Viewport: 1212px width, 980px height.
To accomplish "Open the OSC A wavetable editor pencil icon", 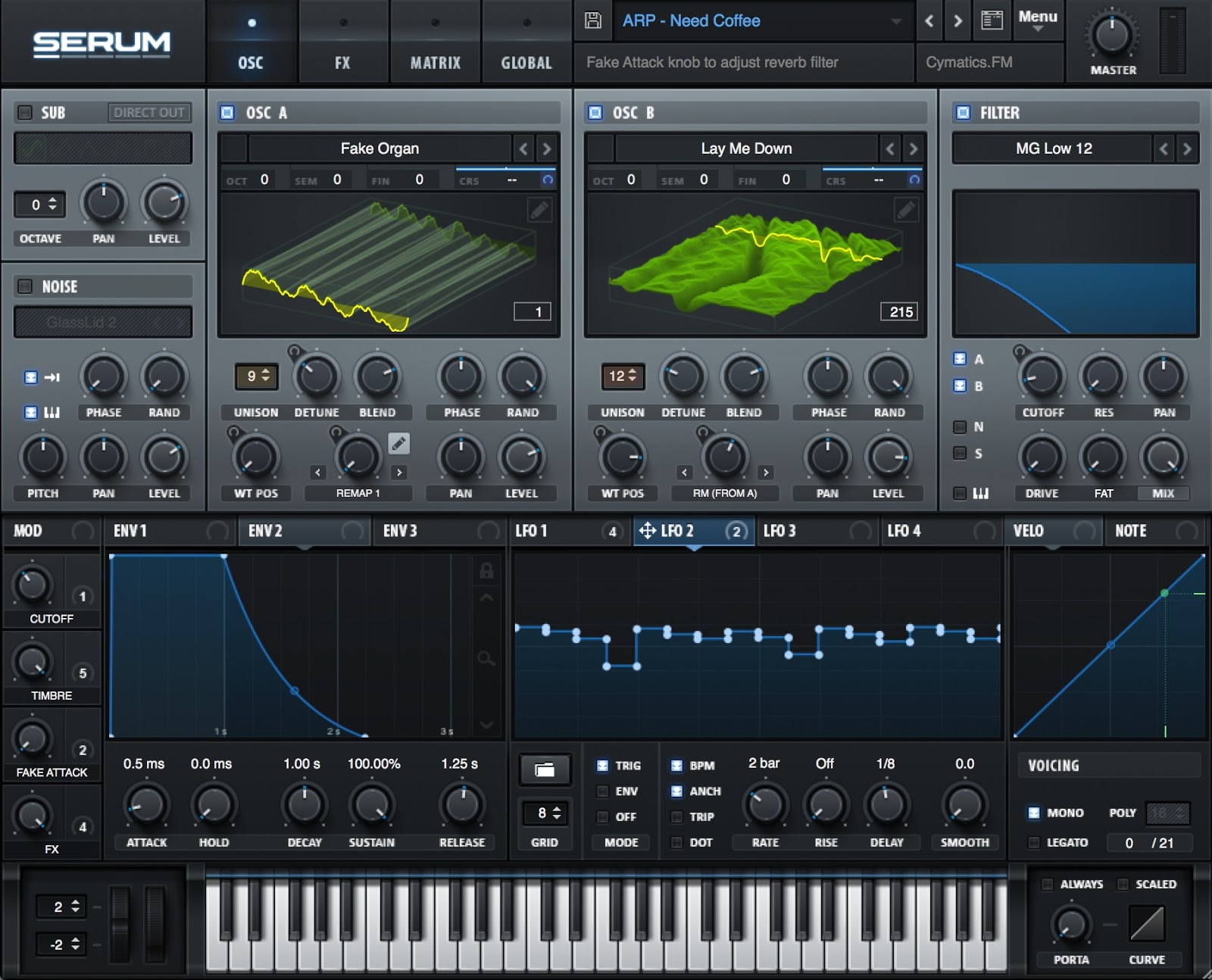I will click(x=539, y=211).
